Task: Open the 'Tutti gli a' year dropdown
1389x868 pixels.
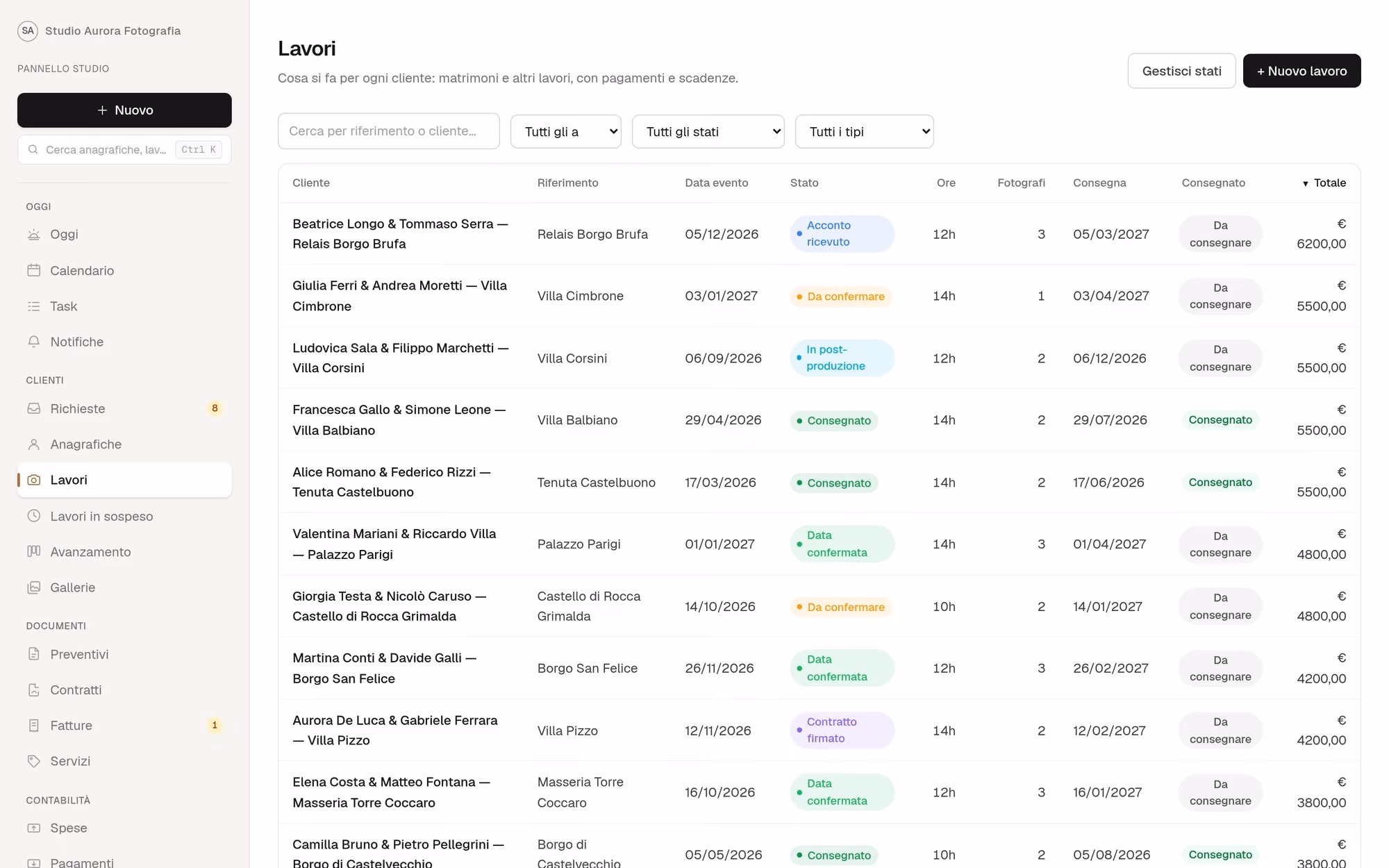Action: click(565, 131)
